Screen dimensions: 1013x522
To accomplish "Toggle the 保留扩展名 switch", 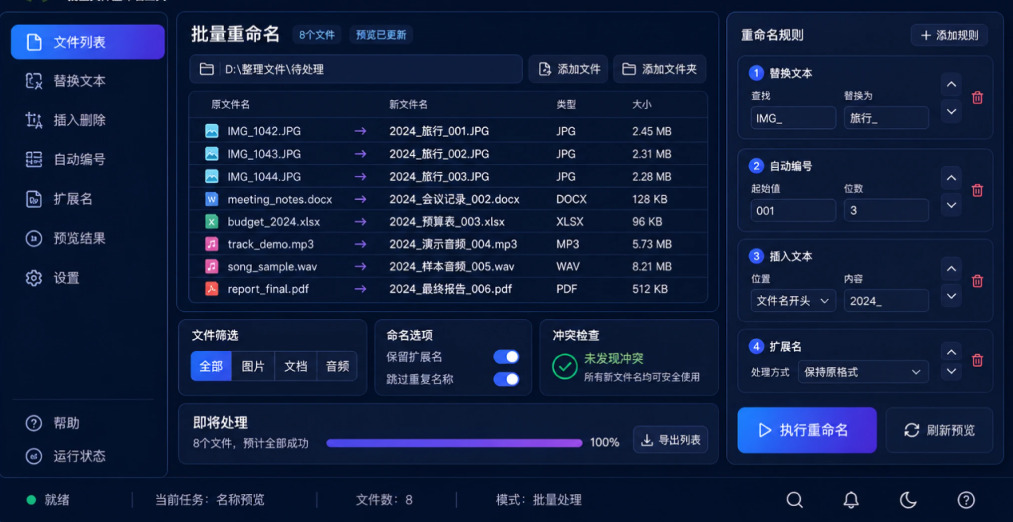I will pyautogui.click(x=506, y=357).
